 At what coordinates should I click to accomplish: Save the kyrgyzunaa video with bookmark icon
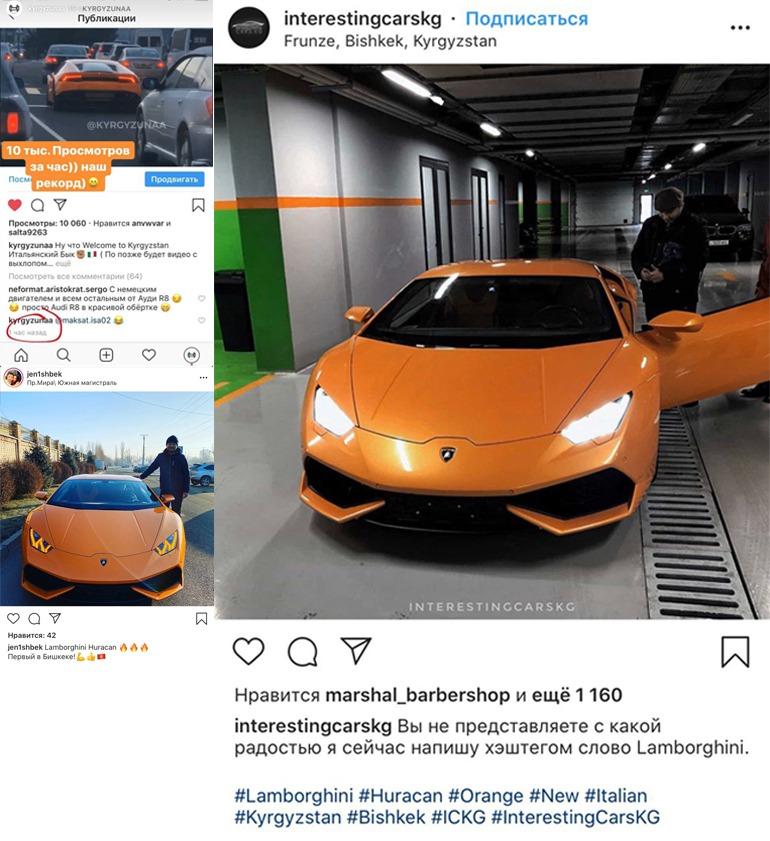(198, 205)
